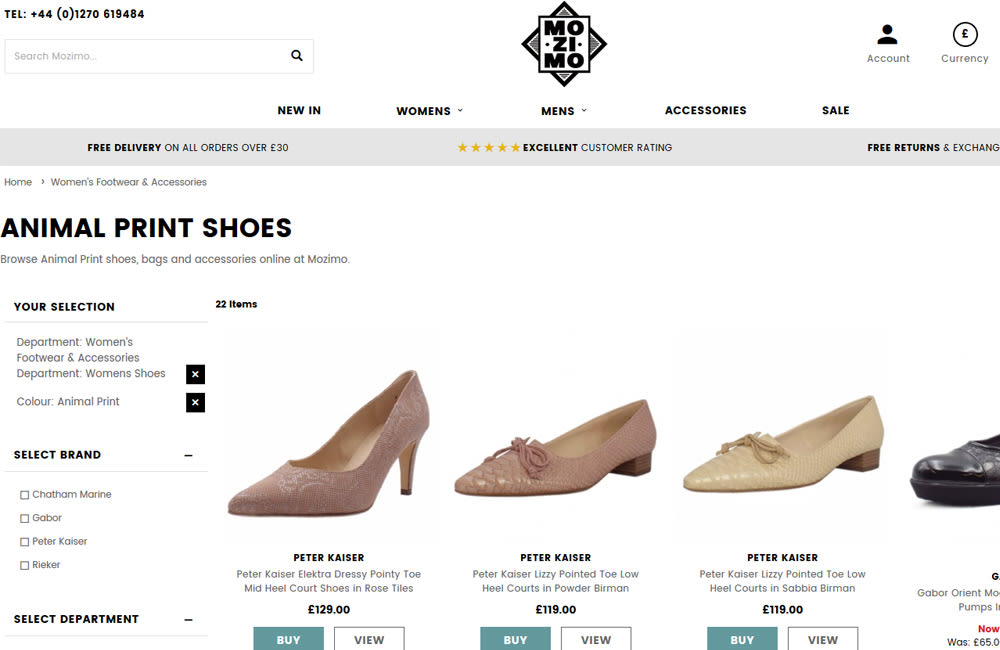Tick the Gabor brand checkbox
The image size is (1000, 650).
[24, 519]
